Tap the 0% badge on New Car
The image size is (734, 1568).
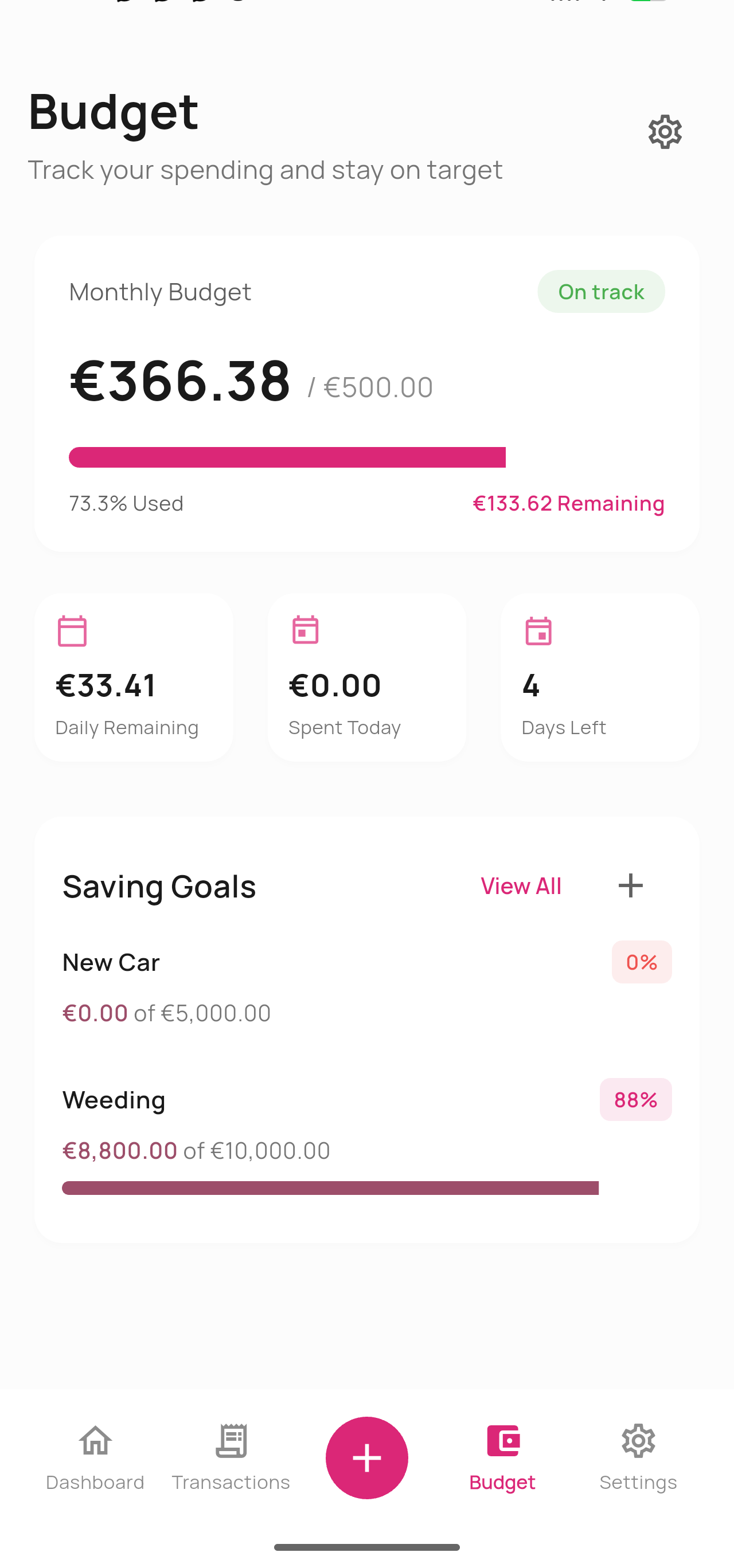coord(641,962)
